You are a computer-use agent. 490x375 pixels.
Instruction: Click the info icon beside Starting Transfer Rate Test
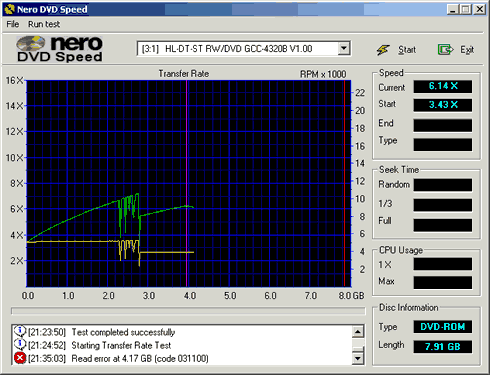(20, 345)
